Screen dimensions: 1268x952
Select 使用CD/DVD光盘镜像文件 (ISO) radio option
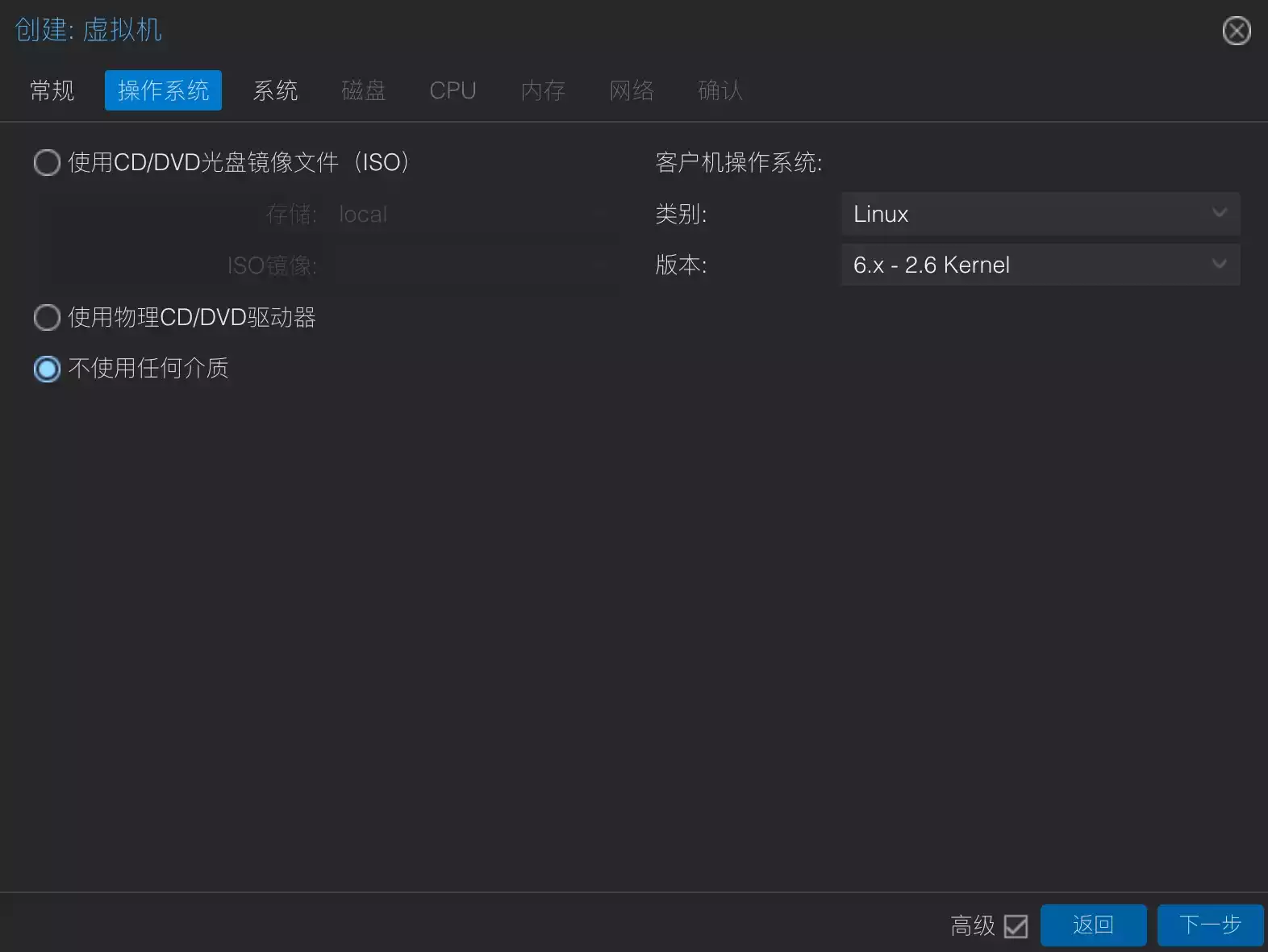click(47, 163)
